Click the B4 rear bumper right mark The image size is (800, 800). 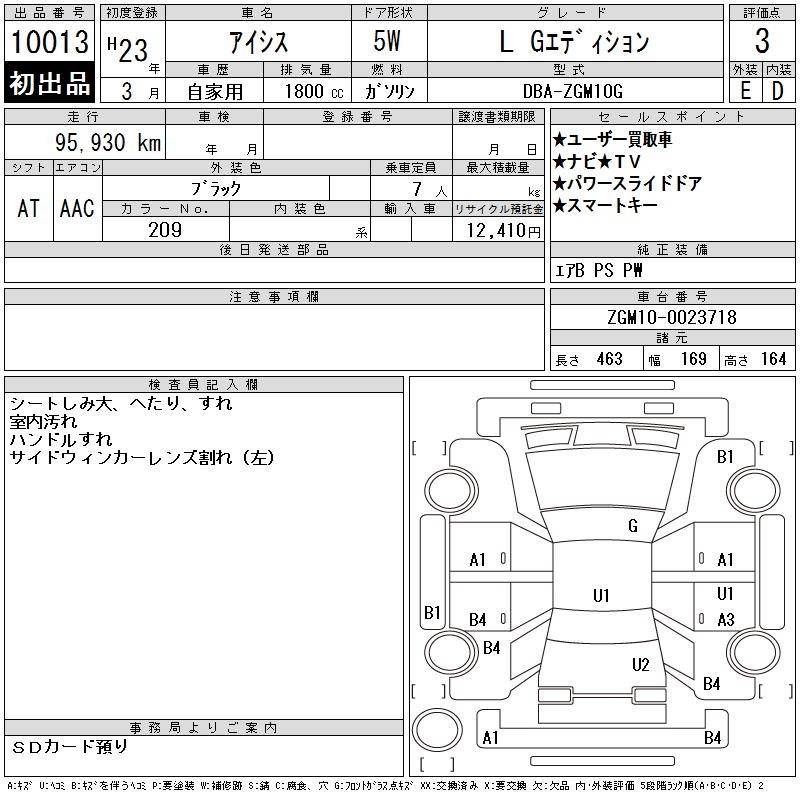(712, 738)
